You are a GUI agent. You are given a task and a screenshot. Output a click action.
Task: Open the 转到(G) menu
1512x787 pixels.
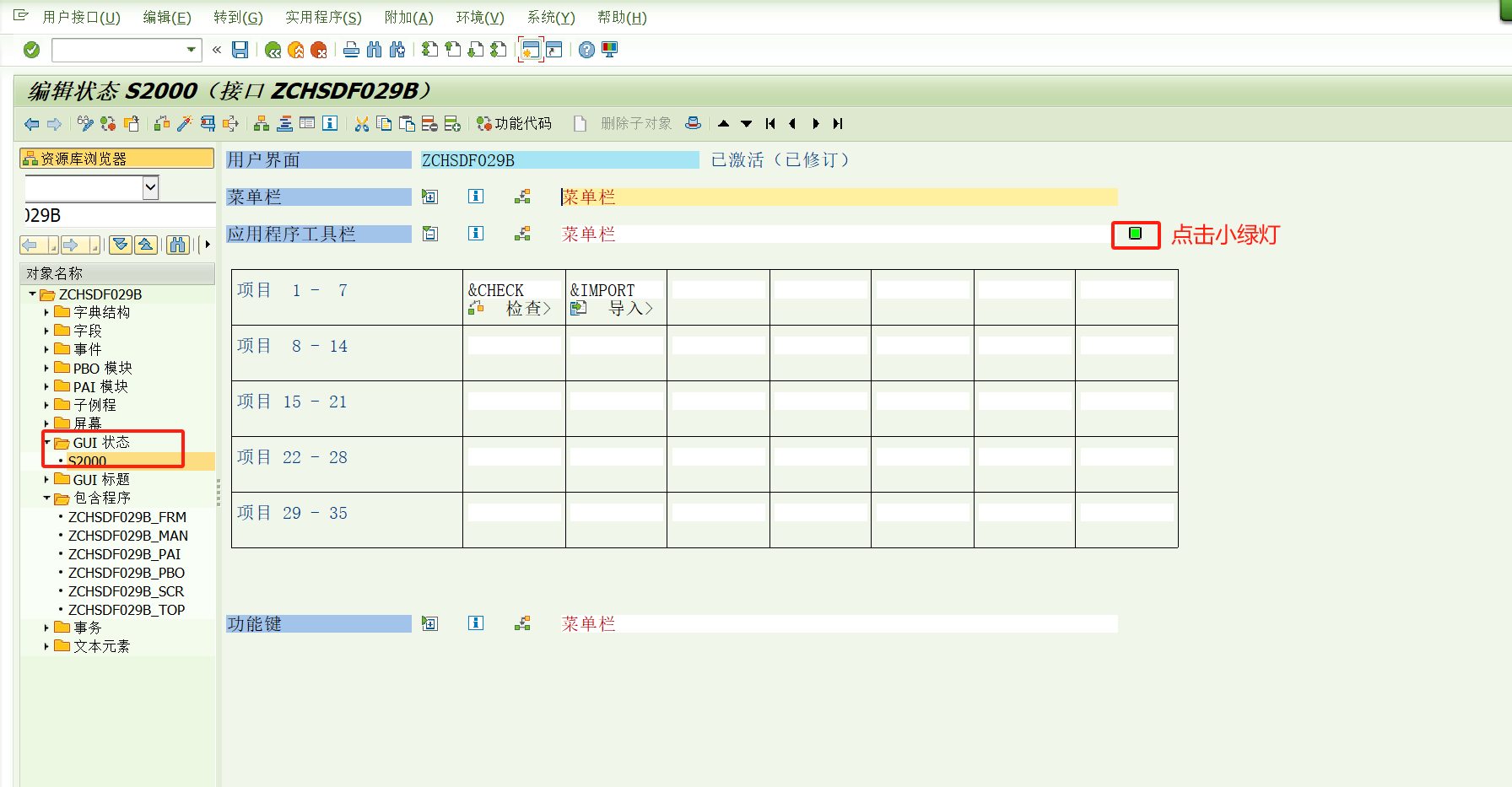tap(238, 18)
